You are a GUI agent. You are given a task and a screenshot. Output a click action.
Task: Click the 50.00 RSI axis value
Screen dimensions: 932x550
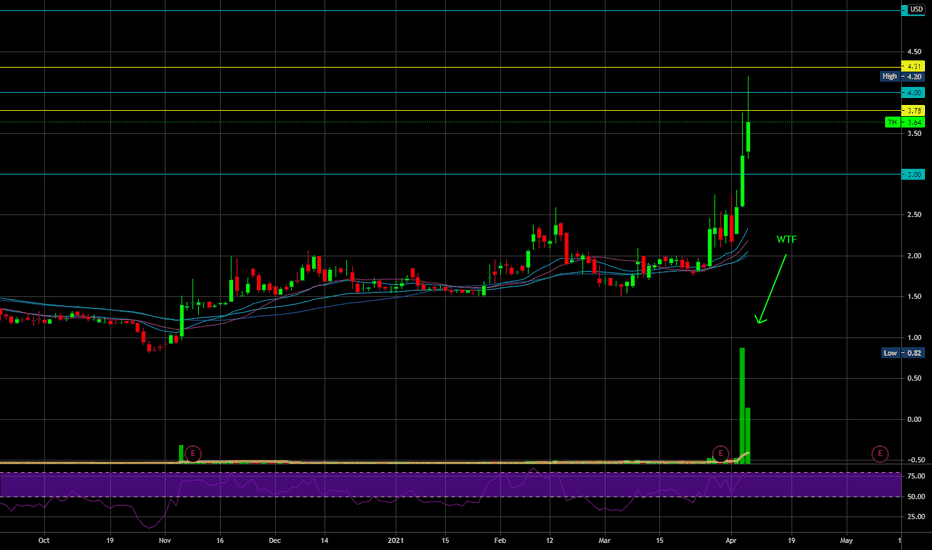point(916,496)
